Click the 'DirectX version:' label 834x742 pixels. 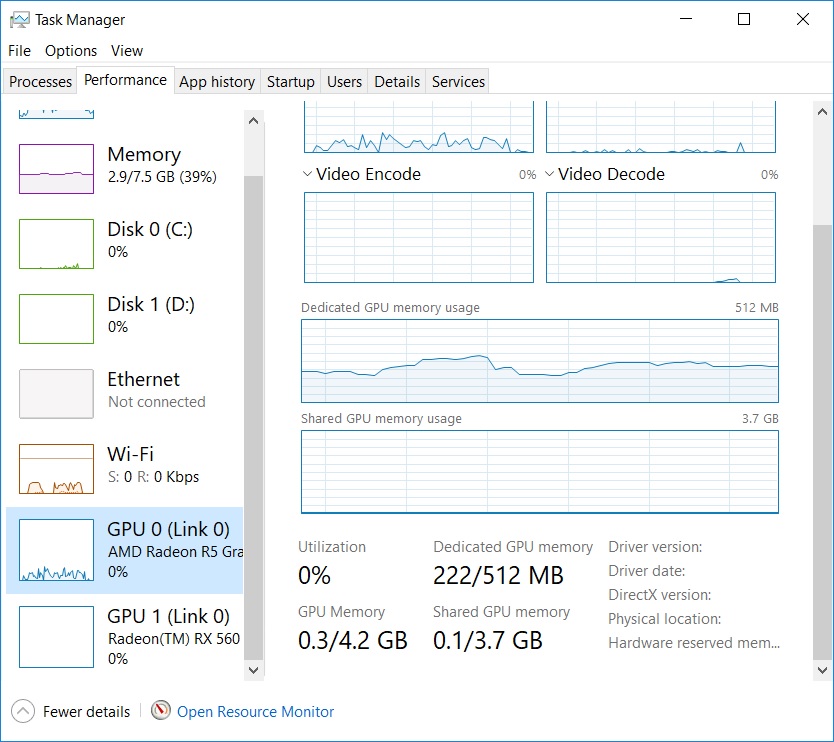tap(660, 595)
